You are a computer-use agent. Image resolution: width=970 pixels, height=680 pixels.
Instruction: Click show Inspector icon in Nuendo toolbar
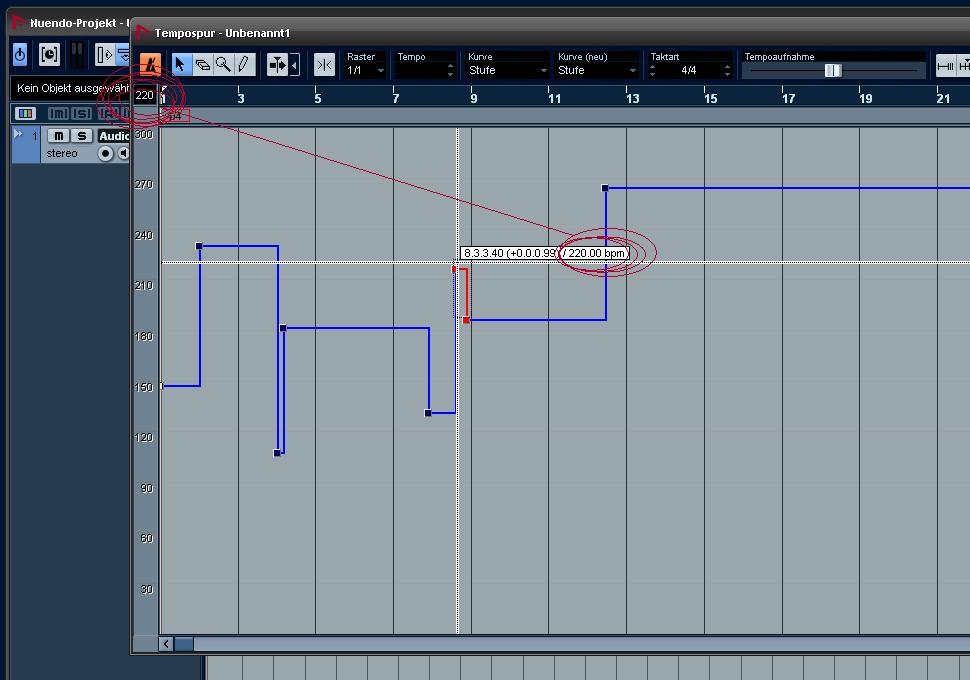click(x=105, y=54)
